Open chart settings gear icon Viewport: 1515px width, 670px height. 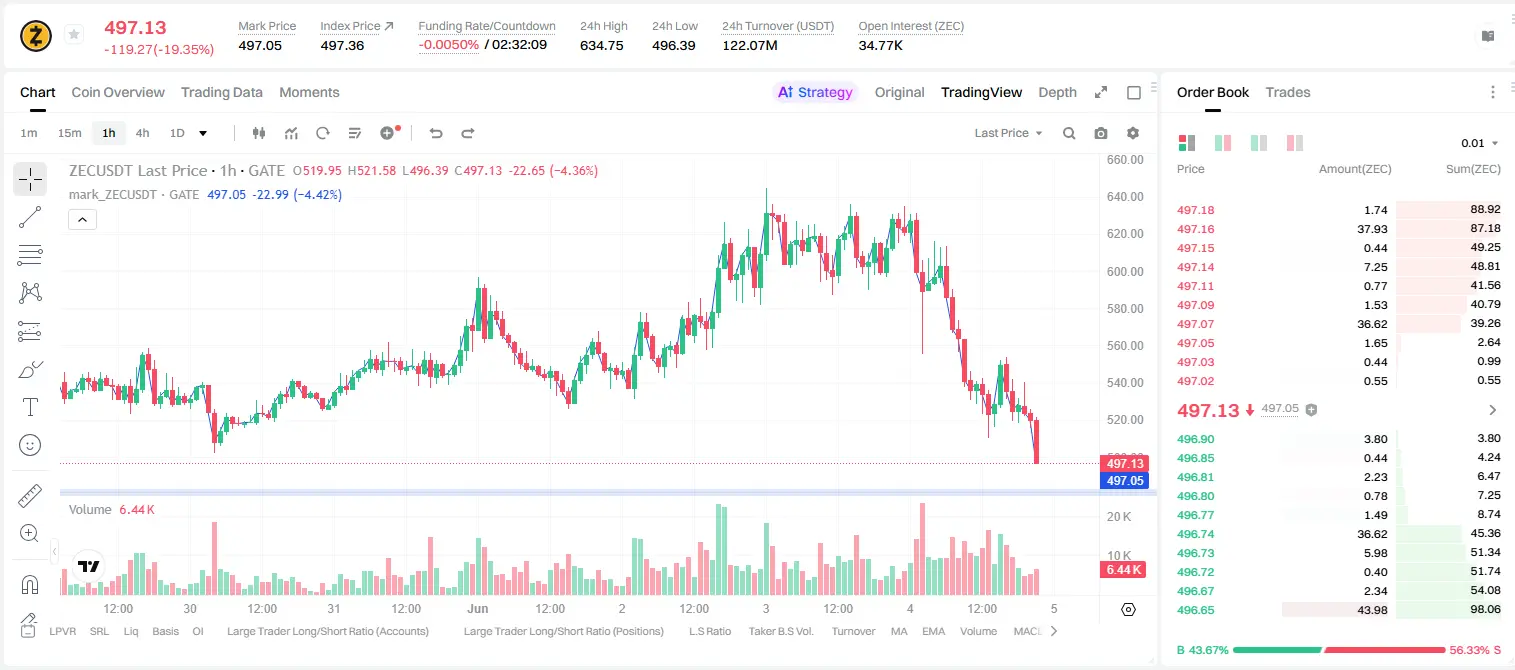(x=1133, y=133)
